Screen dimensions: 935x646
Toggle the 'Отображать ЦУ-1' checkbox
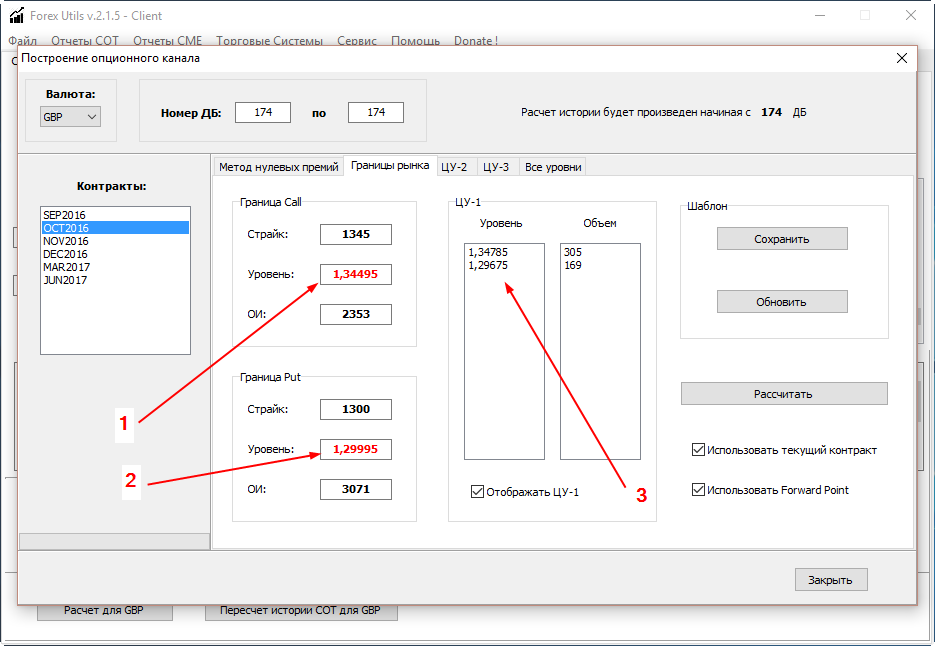(x=477, y=491)
